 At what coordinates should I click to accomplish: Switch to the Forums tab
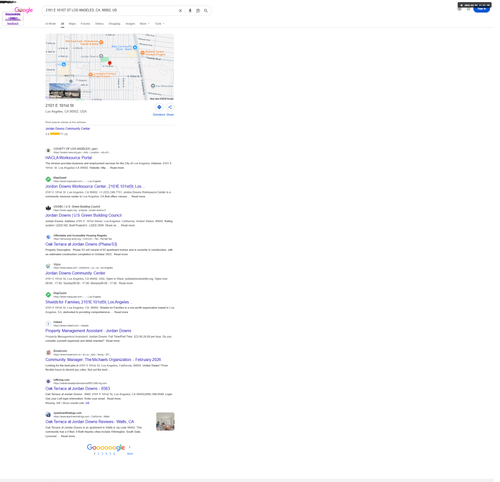tap(85, 24)
